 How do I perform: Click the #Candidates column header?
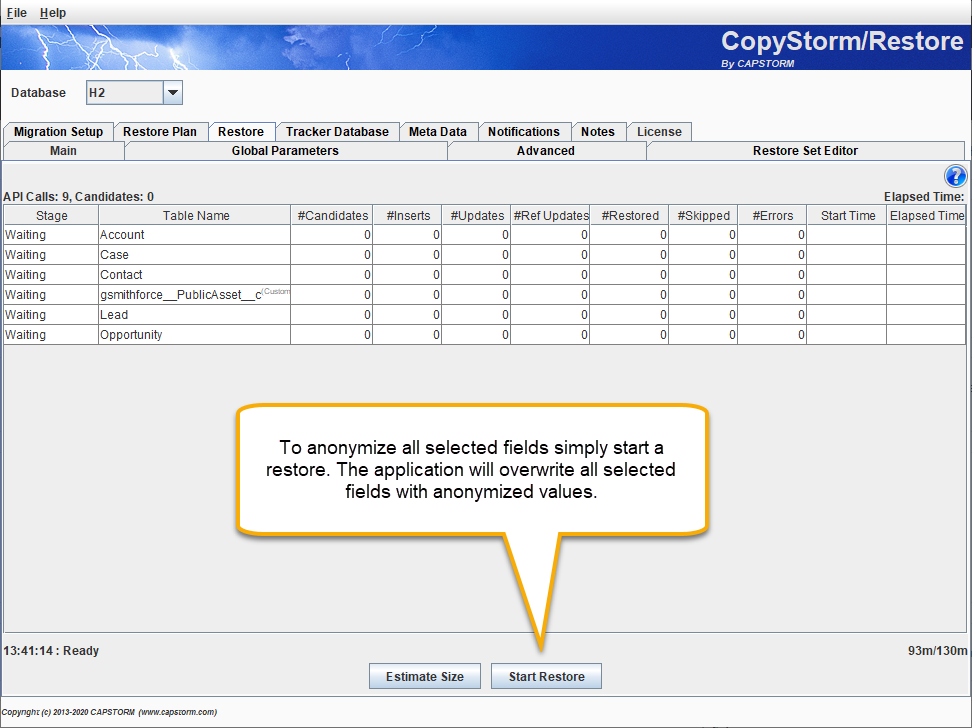(332, 215)
